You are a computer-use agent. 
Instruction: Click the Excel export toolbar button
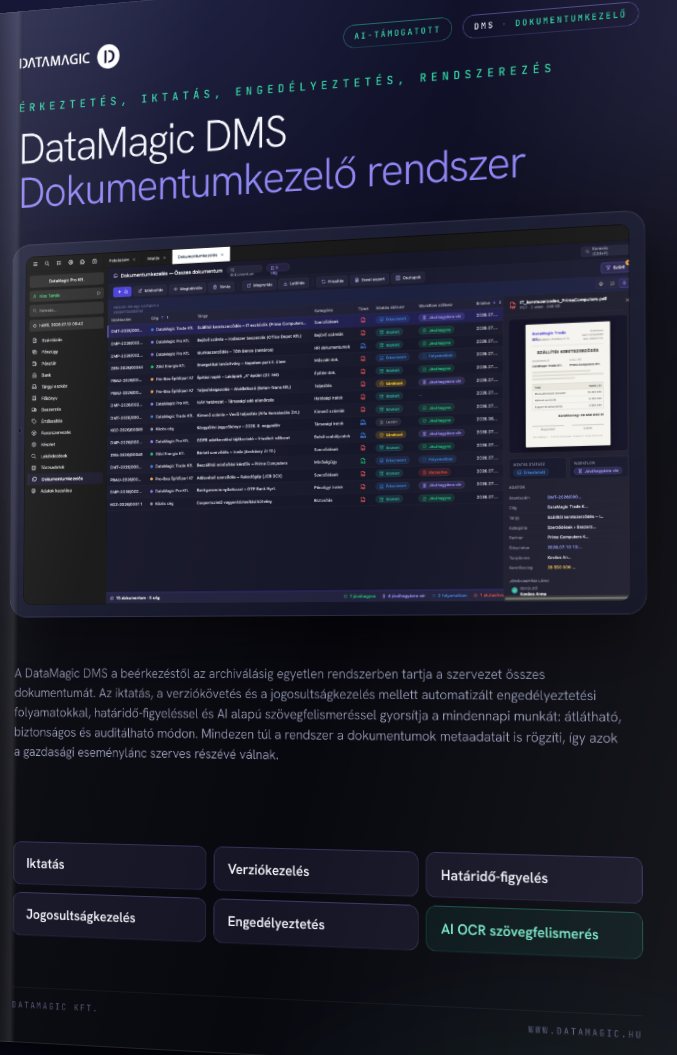click(x=370, y=279)
